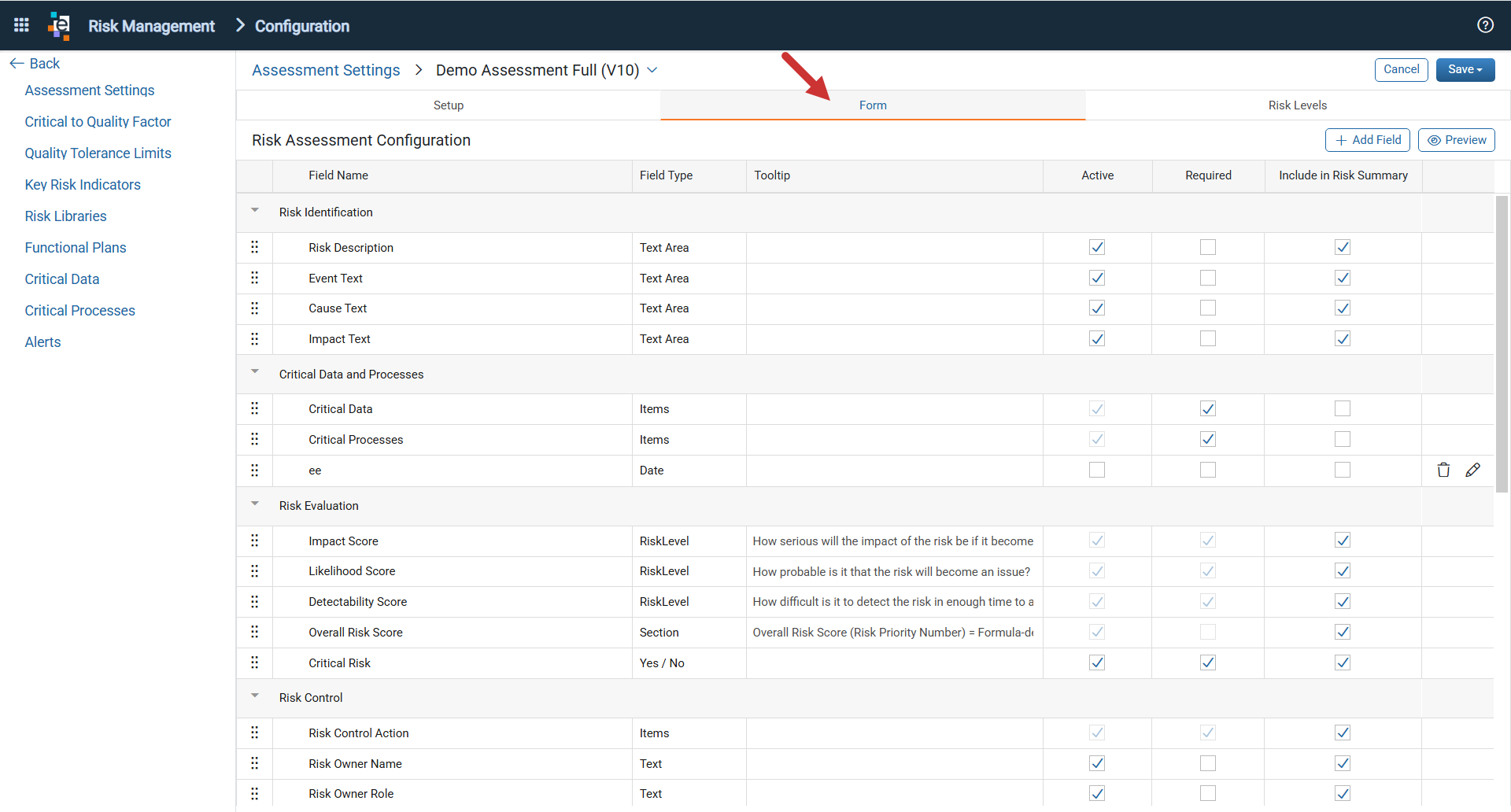Uncheck Active for Risk Description
1511x812 pixels.
(1097, 247)
